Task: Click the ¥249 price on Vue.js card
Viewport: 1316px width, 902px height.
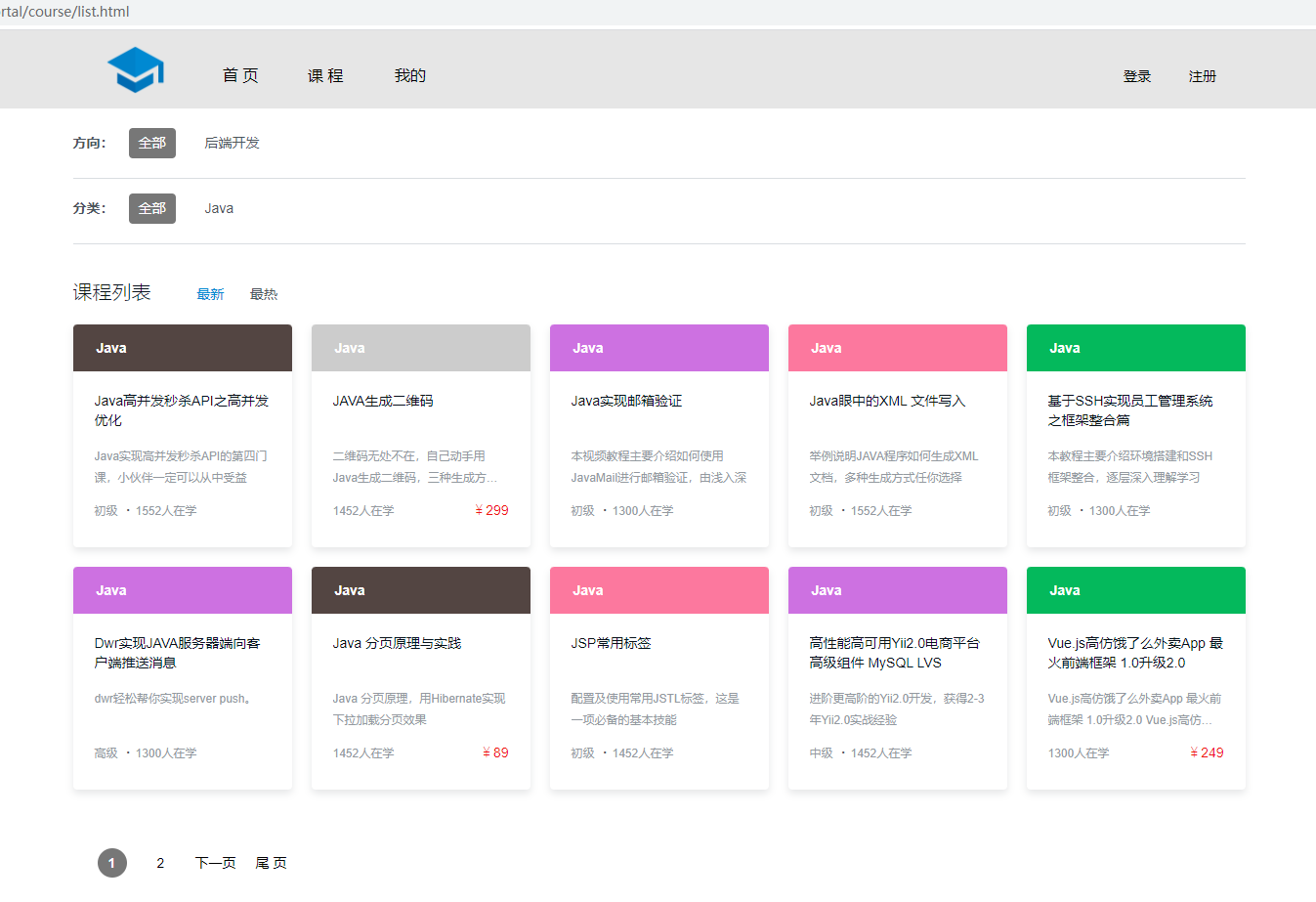Action: [x=1207, y=752]
